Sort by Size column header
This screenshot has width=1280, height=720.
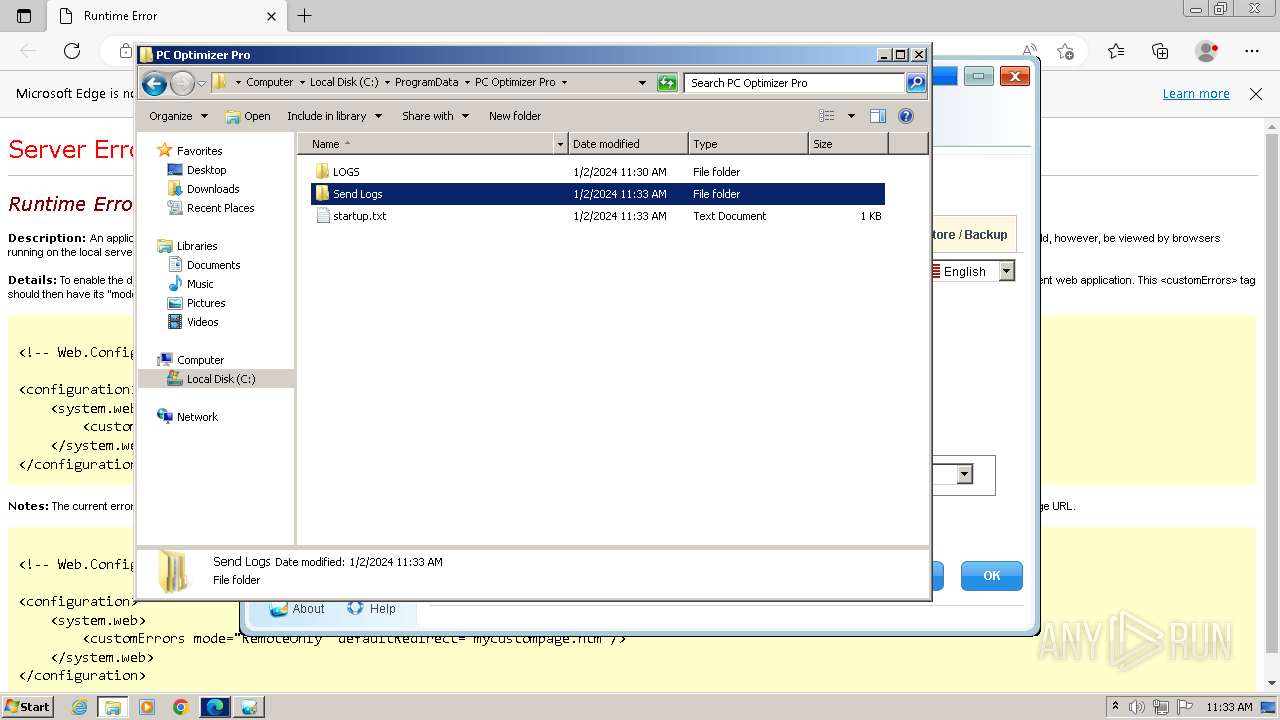848,144
